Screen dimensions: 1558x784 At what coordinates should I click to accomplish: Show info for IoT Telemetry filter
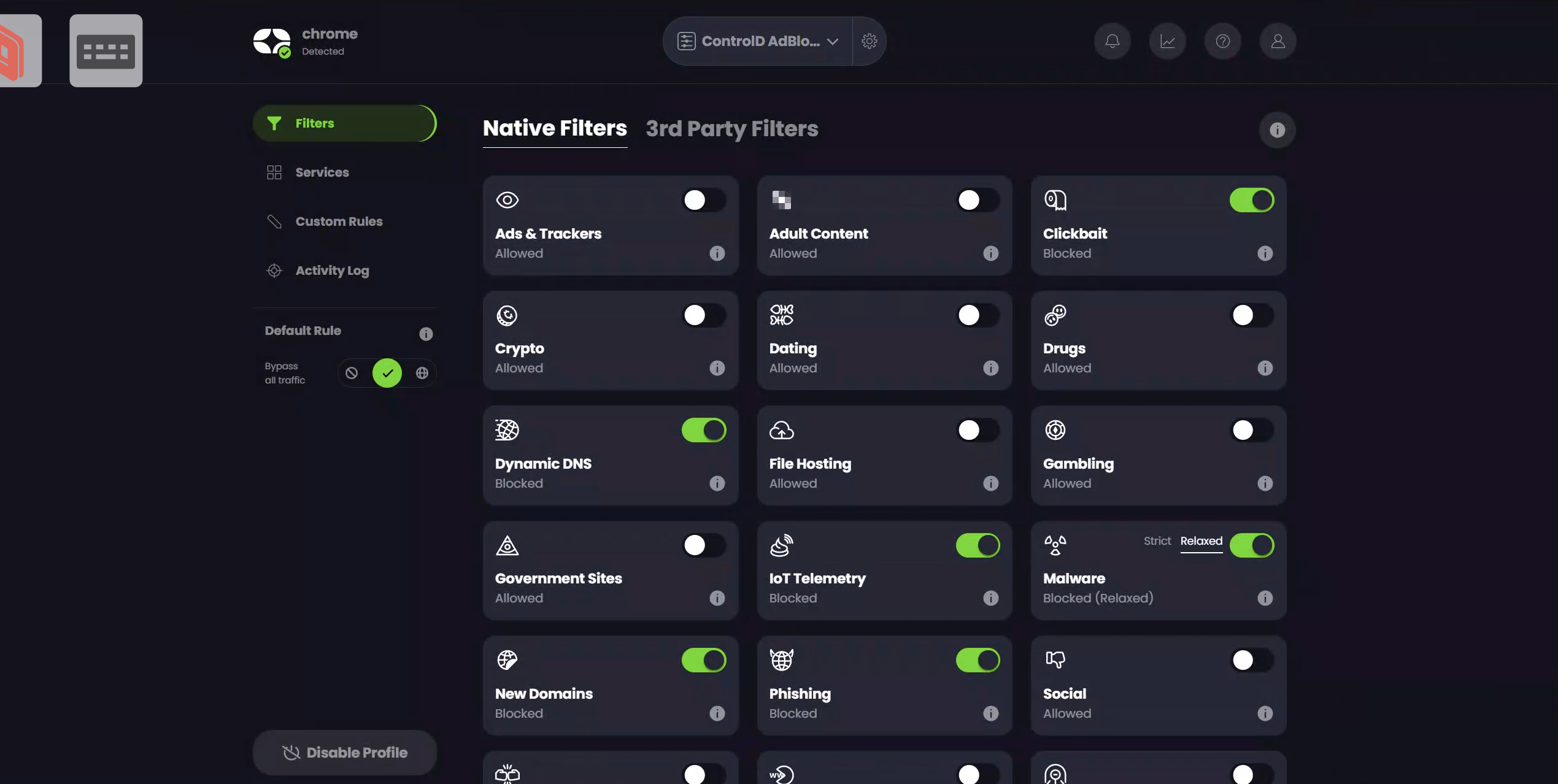(x=990, y=598)
